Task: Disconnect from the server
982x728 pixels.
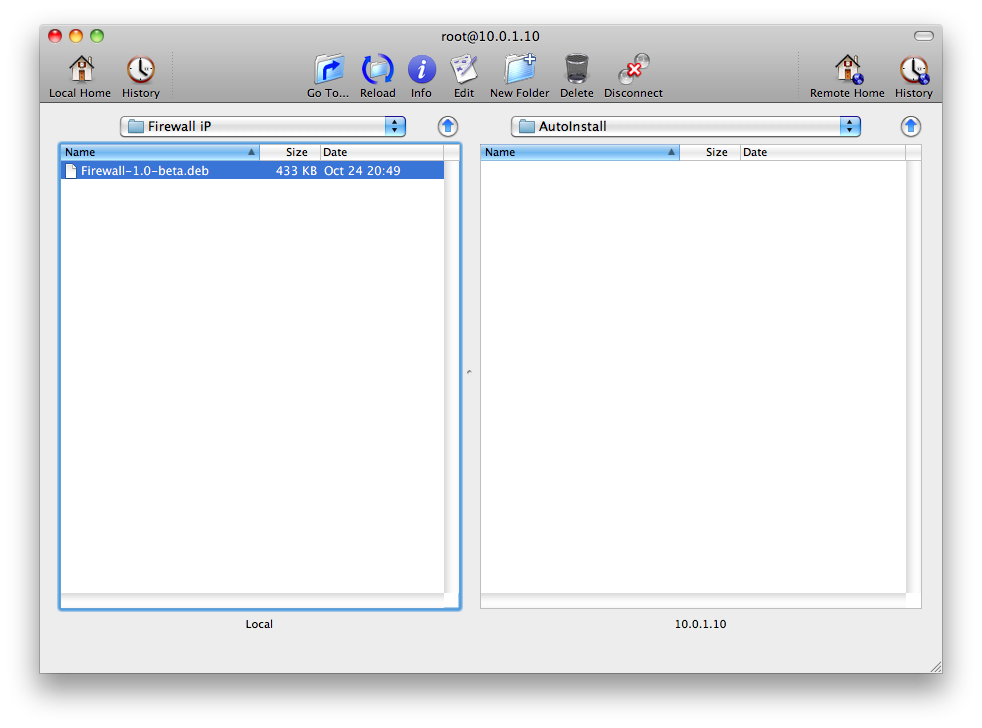Action: pos(633,70)
